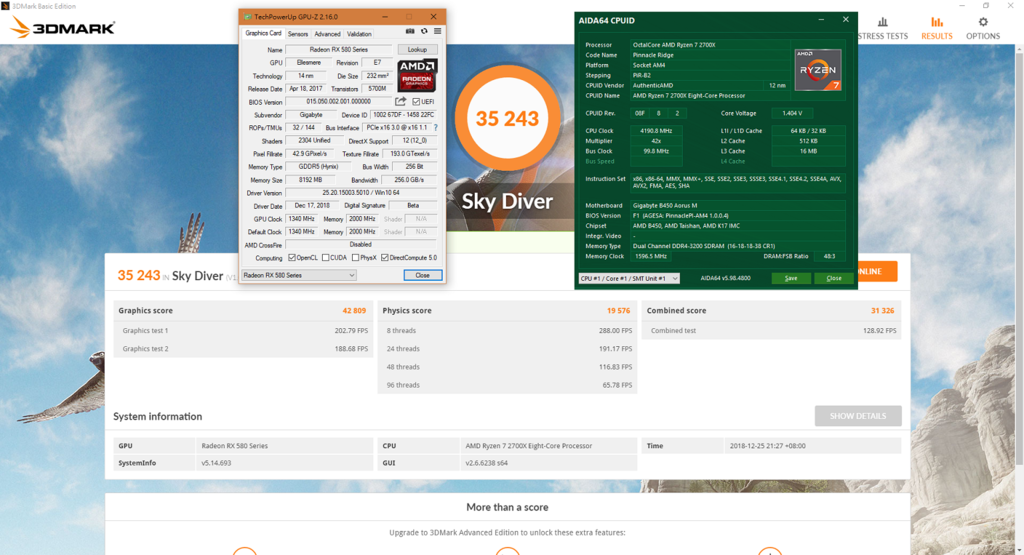This screenshot has width=1024, height=555.
Task: Click the Device ID value 1002 67DF - 1458 22FC
Action: coord(404,115)
